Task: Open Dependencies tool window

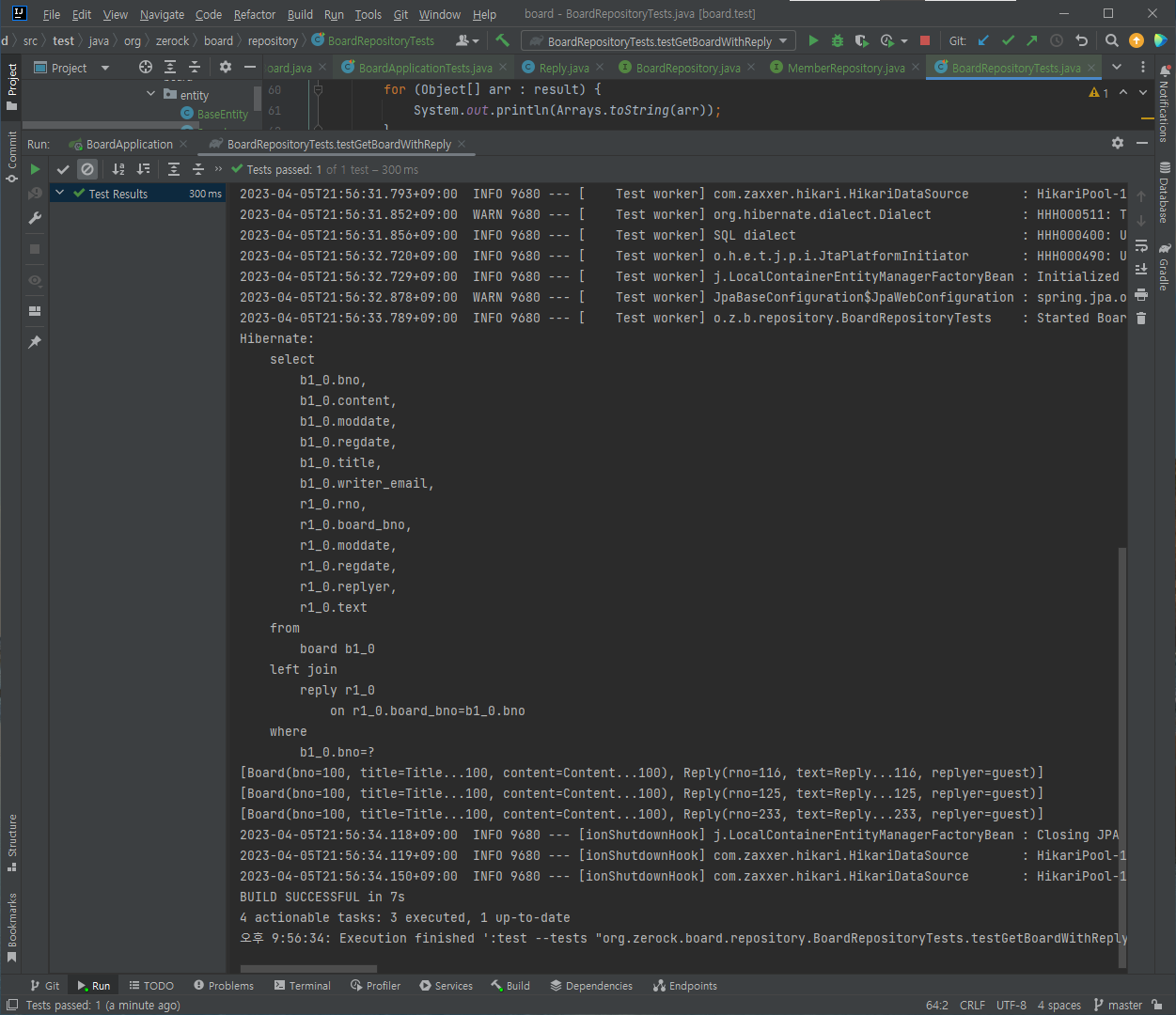Action: tap(591, 986)
